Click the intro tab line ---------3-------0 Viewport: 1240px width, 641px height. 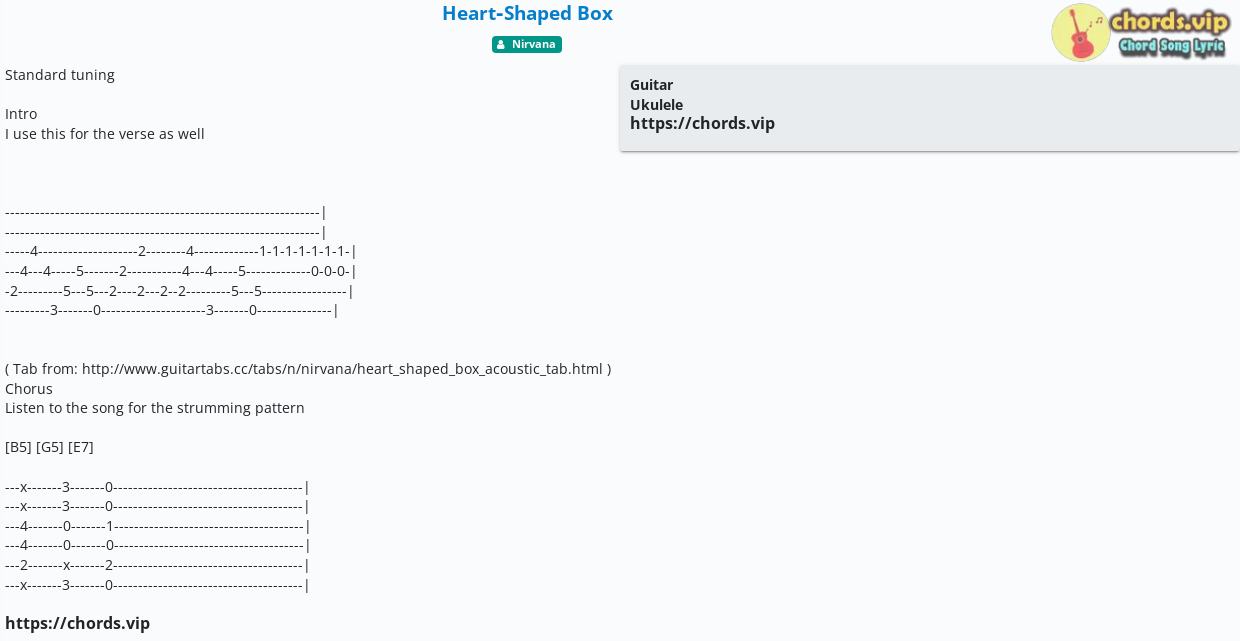point(172,310)
